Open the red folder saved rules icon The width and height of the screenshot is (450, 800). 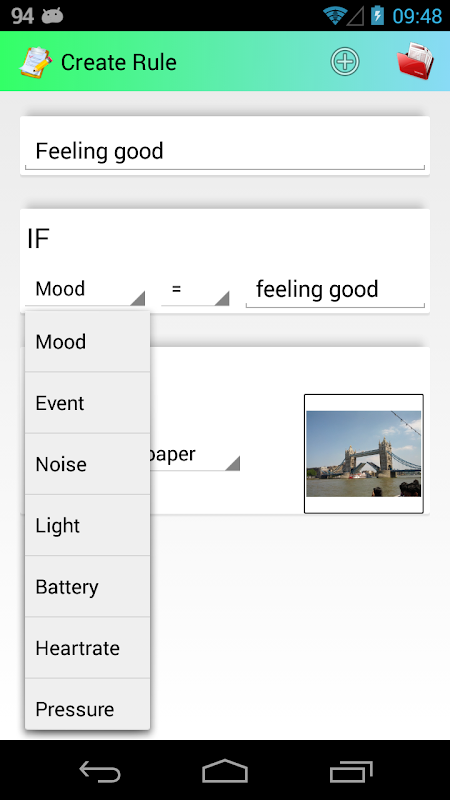click(415, 61)
